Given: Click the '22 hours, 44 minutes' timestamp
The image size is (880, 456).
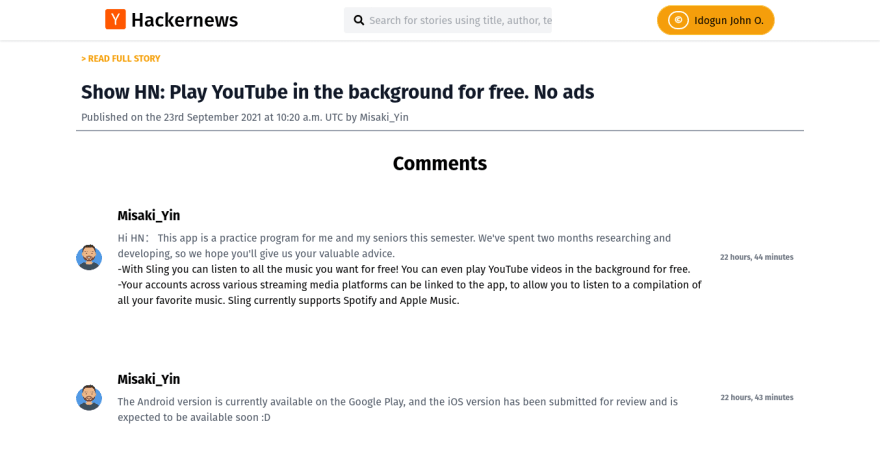Looking at the screenshot, I should click(757, 257).
